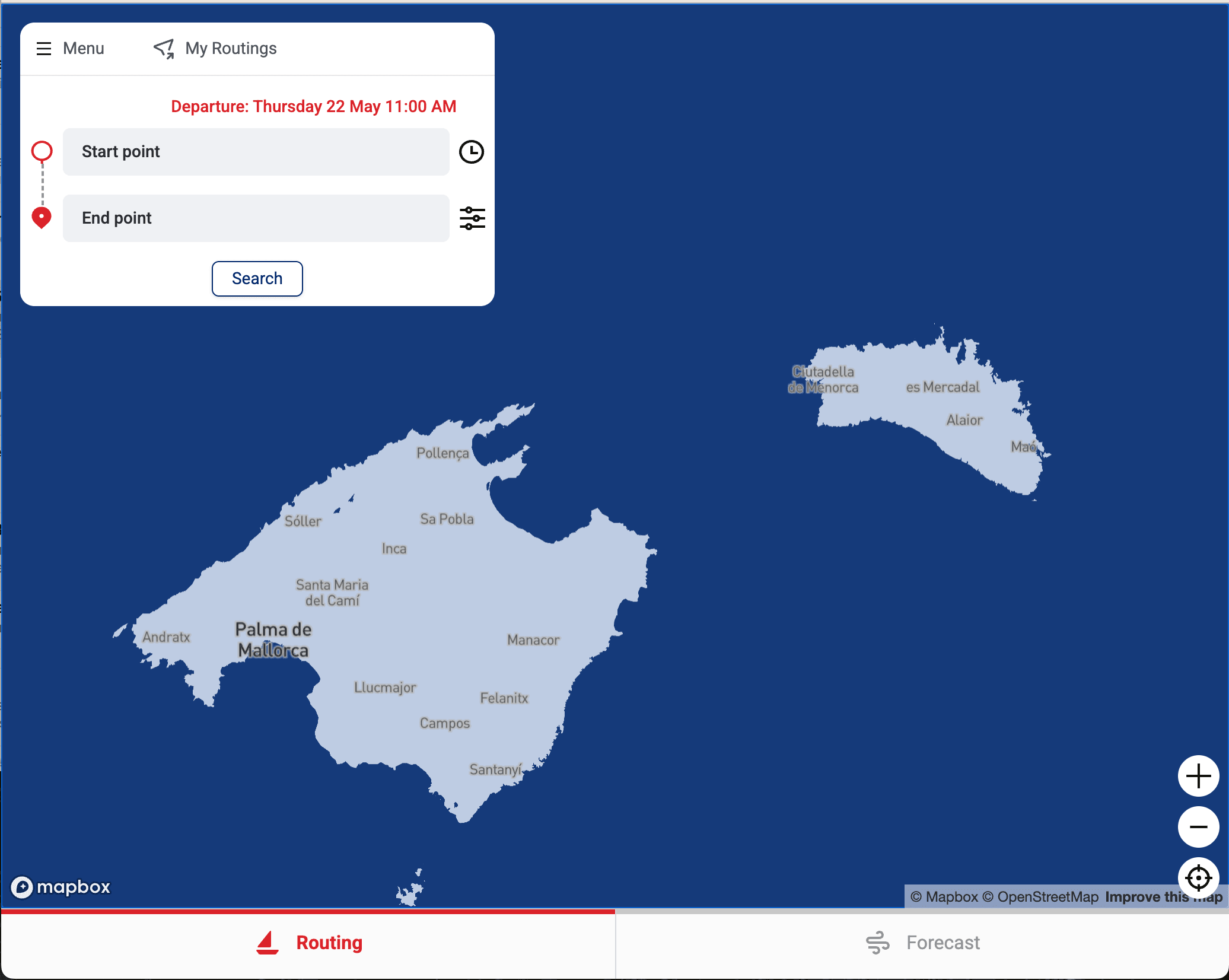Click Palma de Mallorca on map

point(273,640)
